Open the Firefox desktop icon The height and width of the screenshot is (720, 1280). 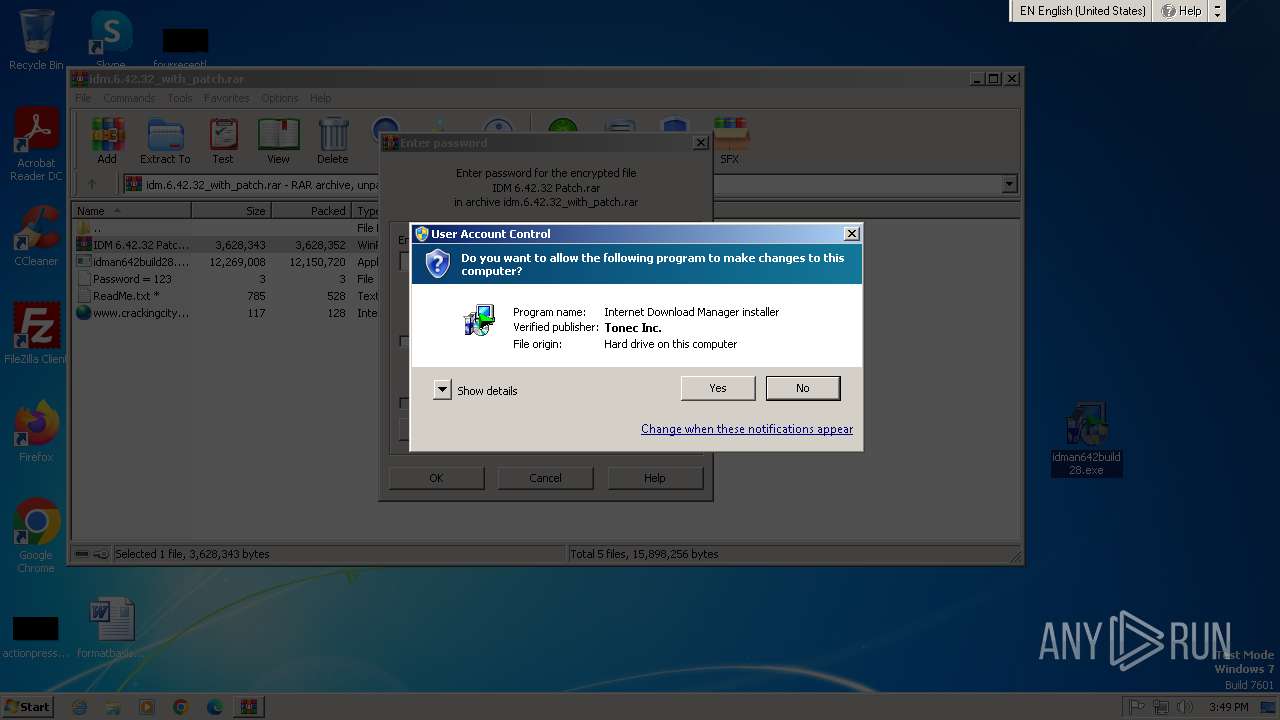[36, 432]
